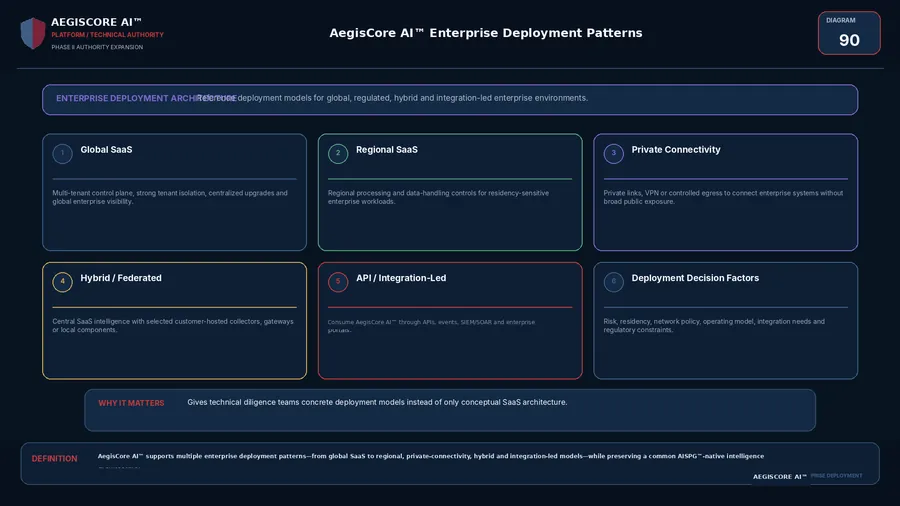This screenshot has width=900, height=506.
Task: Click the Regional processing description text
Action: point(439,197)
